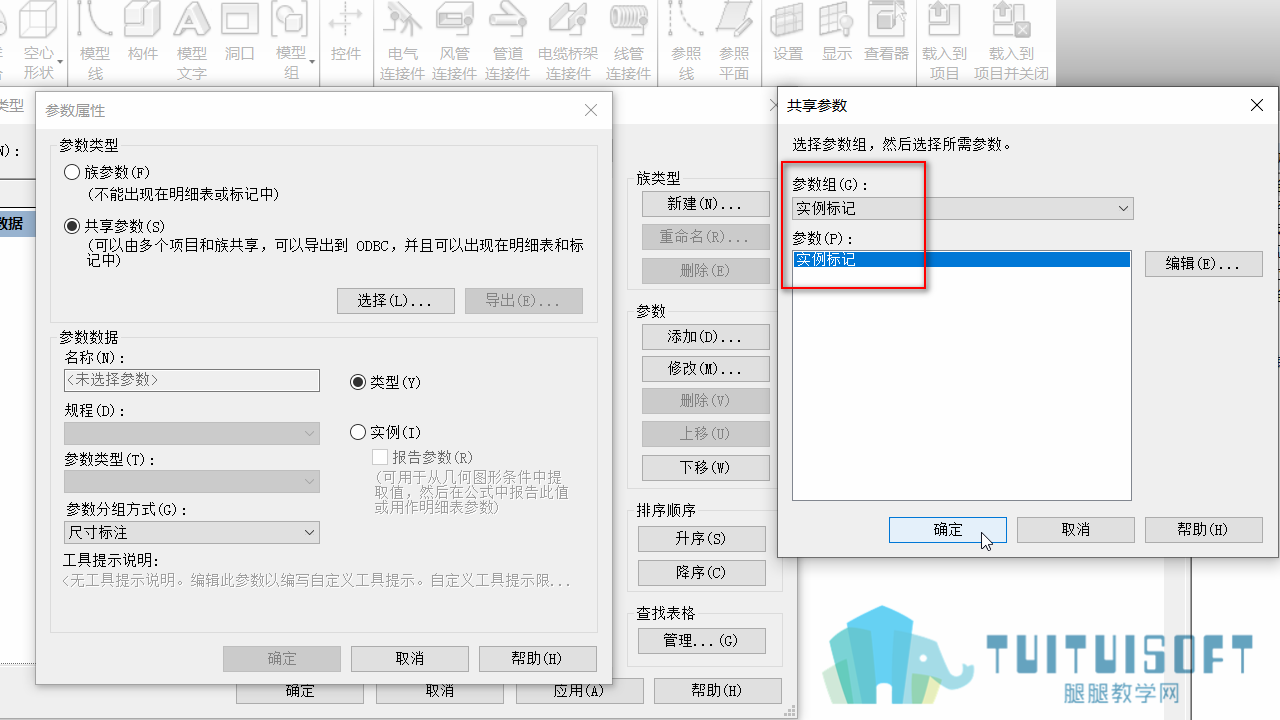This screenshot has height=720, width=1280.
Task: Choose the 实例(I) radio option
Action: (x=358, y=432)
